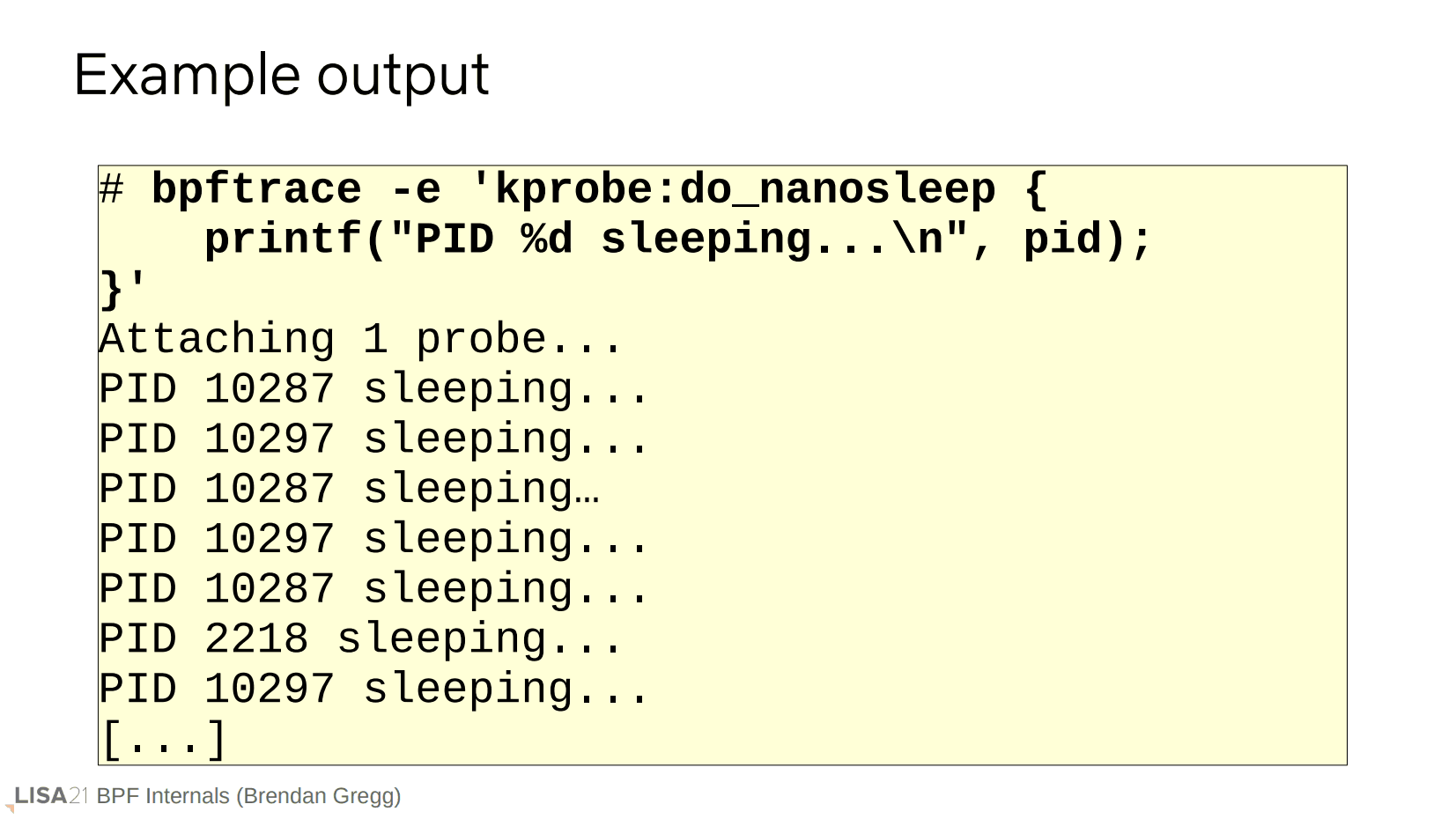Click the 'PID 2218 sleeping...' line
The image size is (1456, 819).
coord(360,639)
